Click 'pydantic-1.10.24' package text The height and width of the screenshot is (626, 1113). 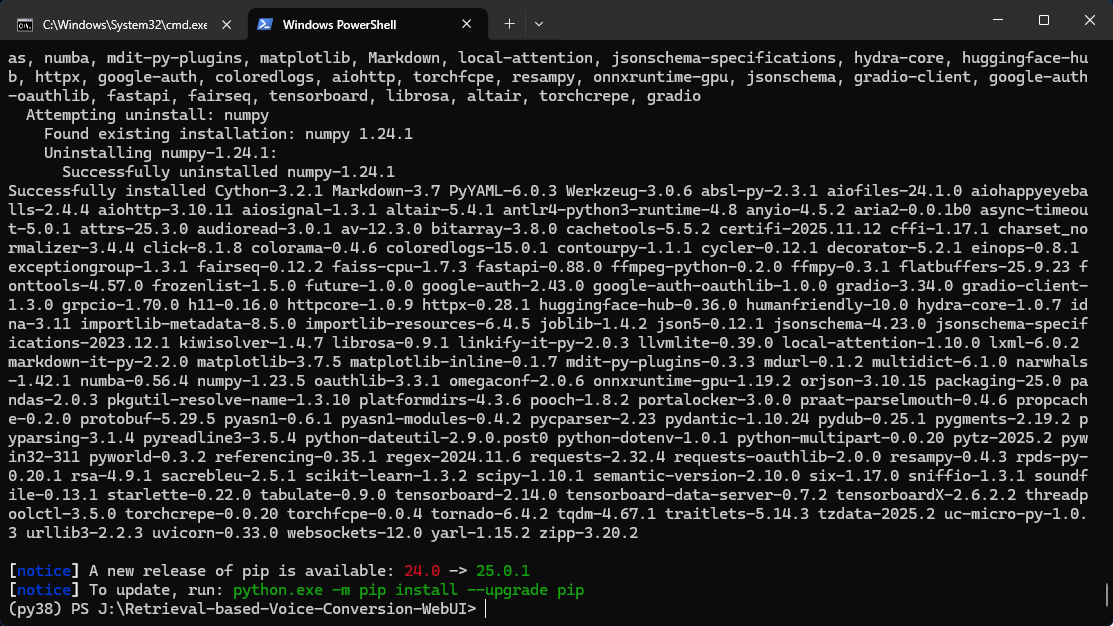click(x=737, y=419)
